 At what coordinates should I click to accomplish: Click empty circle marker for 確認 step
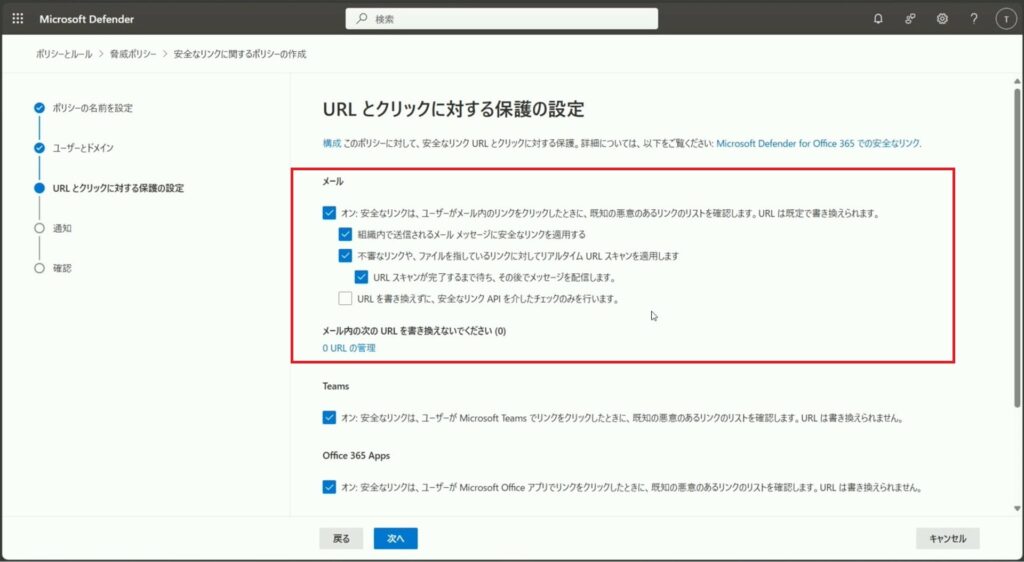point(39,268)
